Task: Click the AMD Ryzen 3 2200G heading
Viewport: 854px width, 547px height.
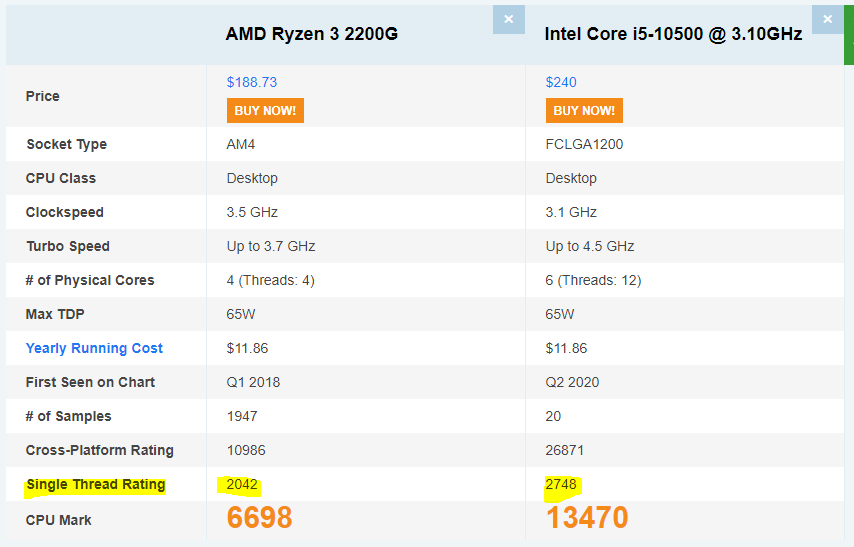Action: coord(312,34)
